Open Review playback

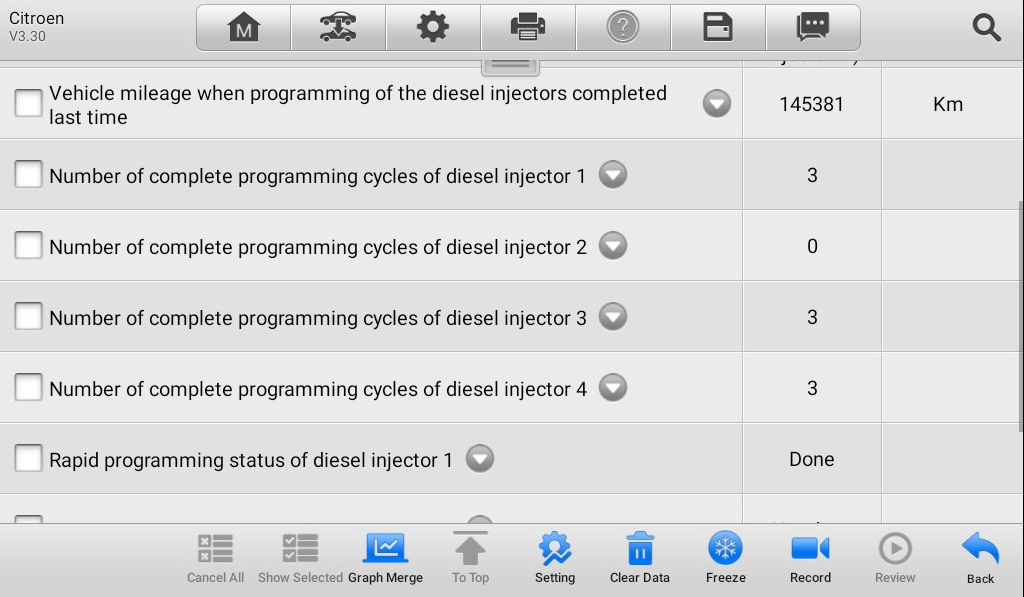(x=895, y=558)
